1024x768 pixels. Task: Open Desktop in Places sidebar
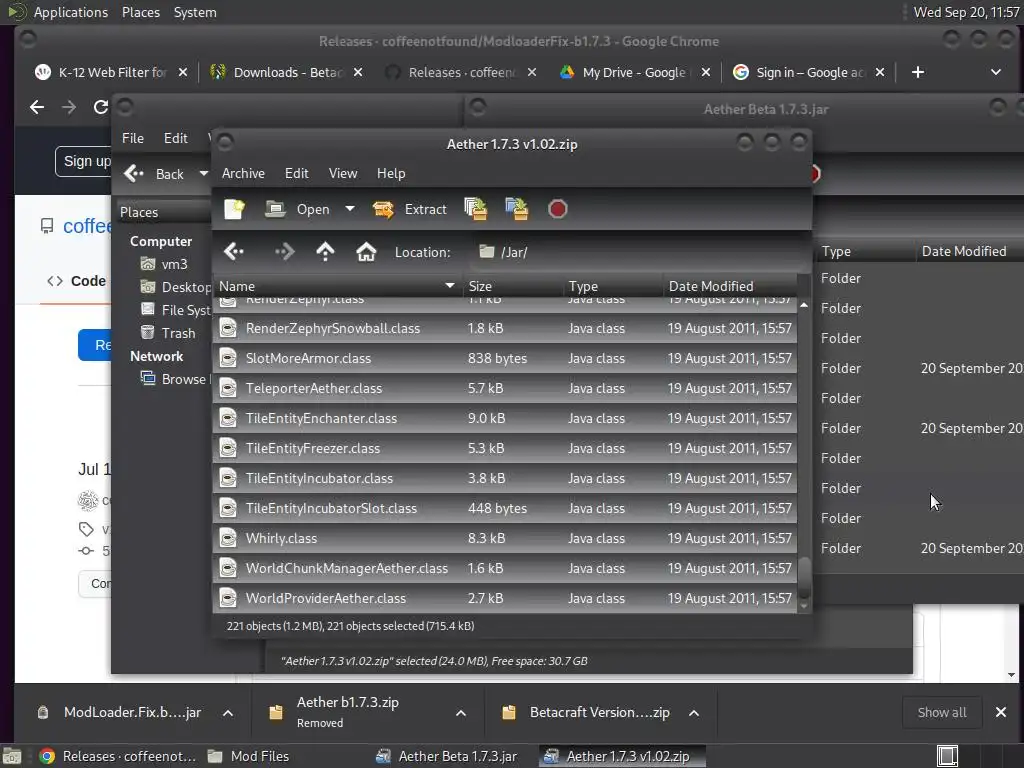175,287
